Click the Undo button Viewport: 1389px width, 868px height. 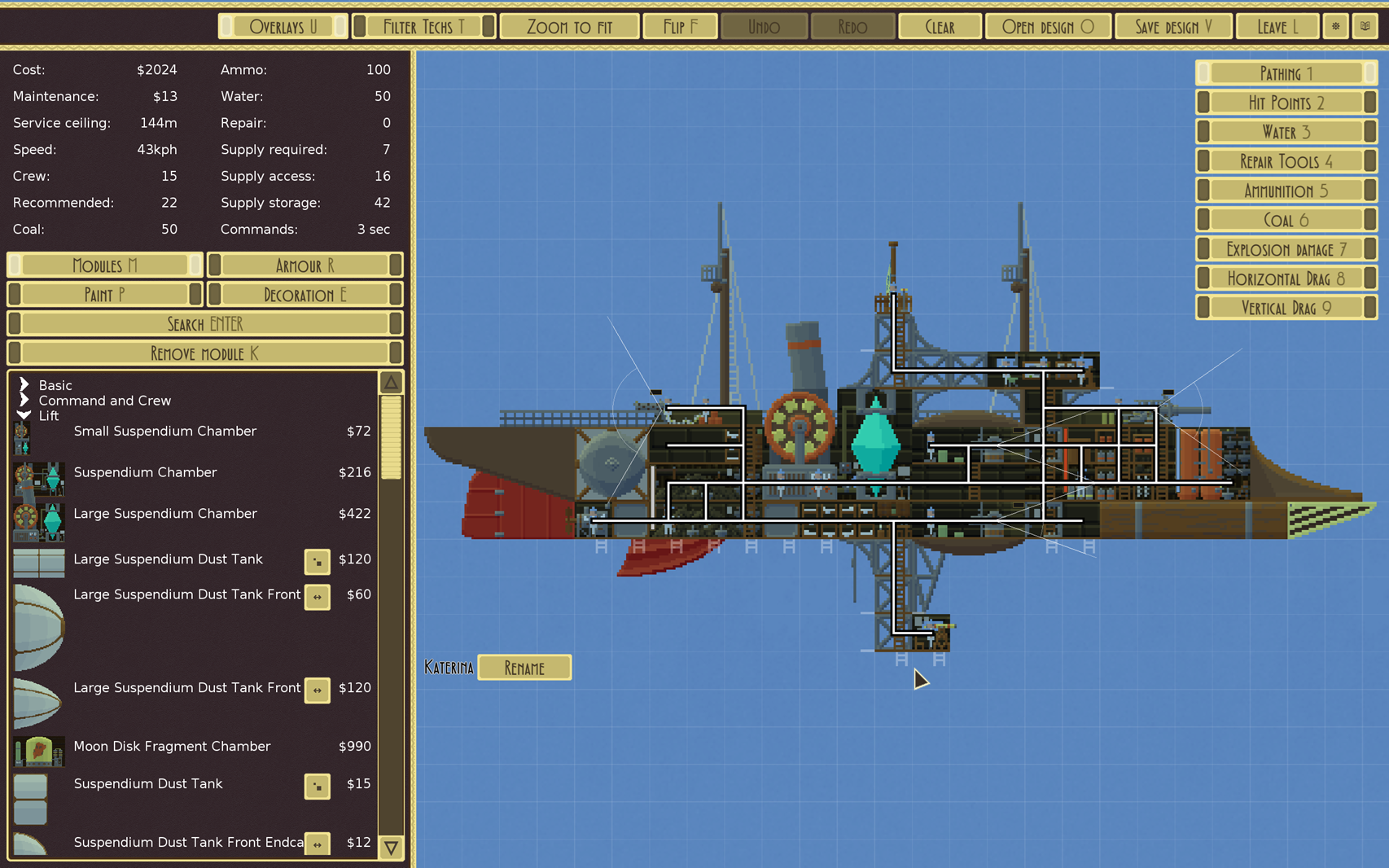tap(764, 26)
